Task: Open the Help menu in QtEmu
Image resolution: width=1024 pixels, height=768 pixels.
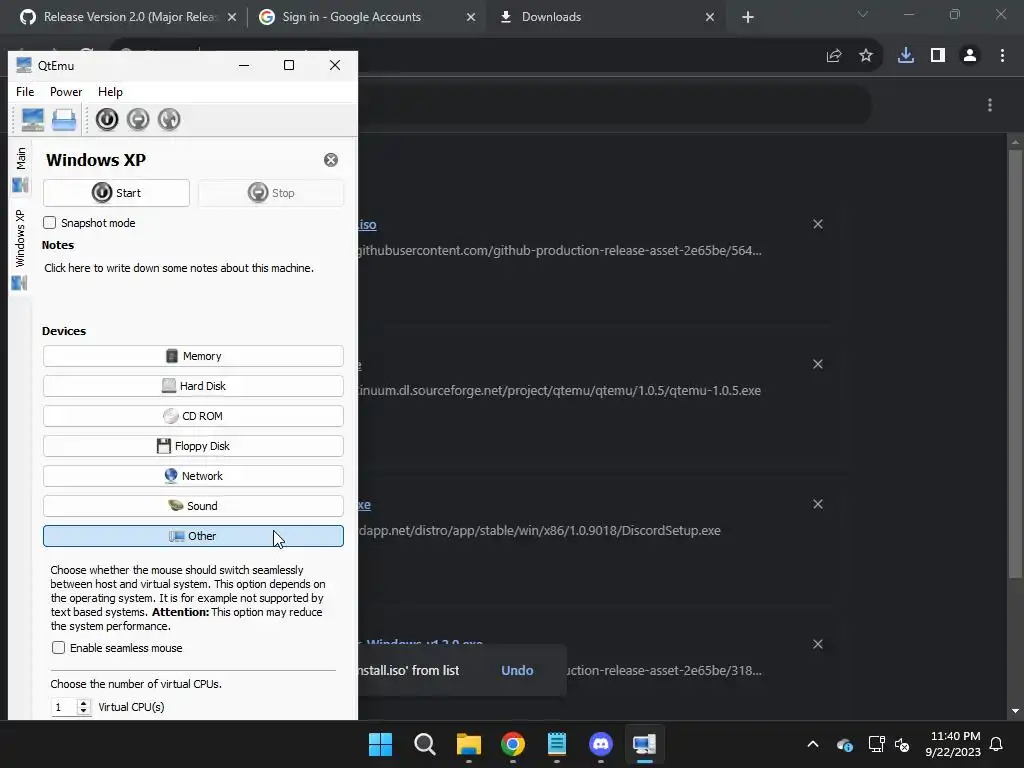Action: [110, 92]
